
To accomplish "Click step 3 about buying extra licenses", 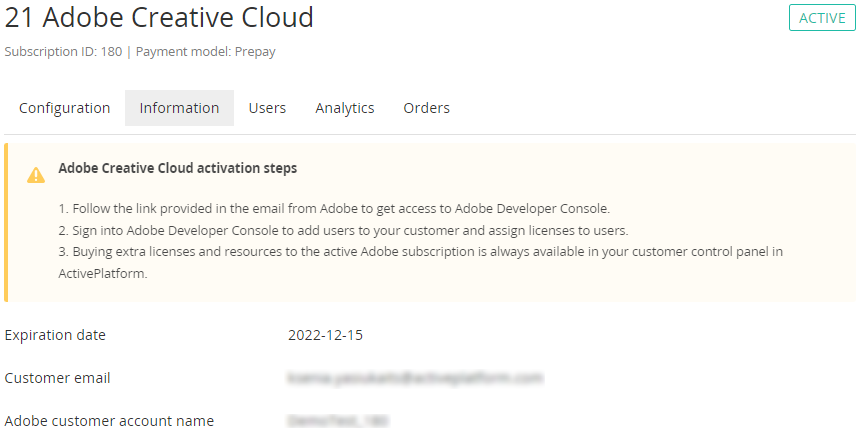I will coord(419,251).
